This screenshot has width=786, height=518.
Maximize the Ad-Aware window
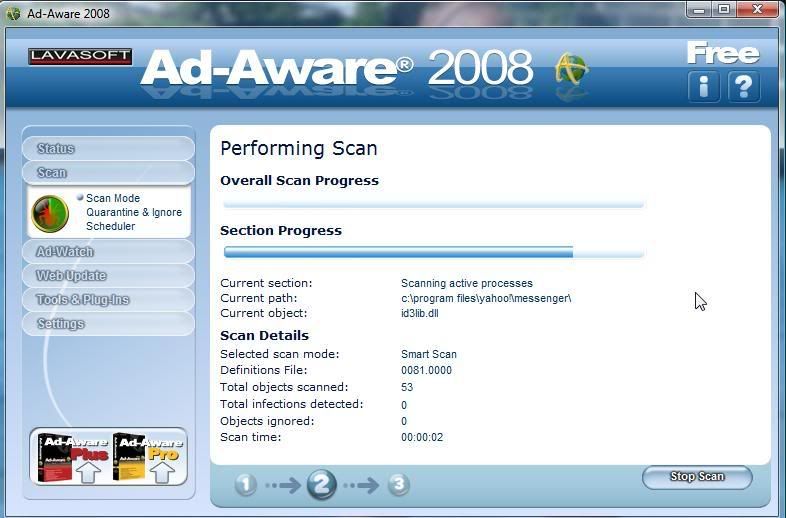pos(724,10)
